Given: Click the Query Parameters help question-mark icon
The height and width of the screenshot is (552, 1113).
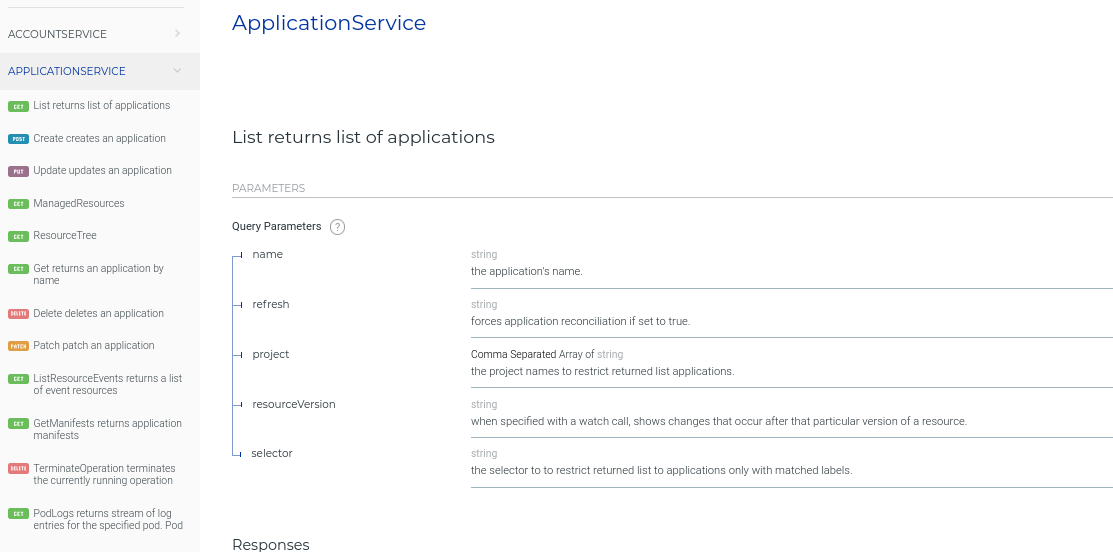Looking at the screenshot, I should point(337,227).
